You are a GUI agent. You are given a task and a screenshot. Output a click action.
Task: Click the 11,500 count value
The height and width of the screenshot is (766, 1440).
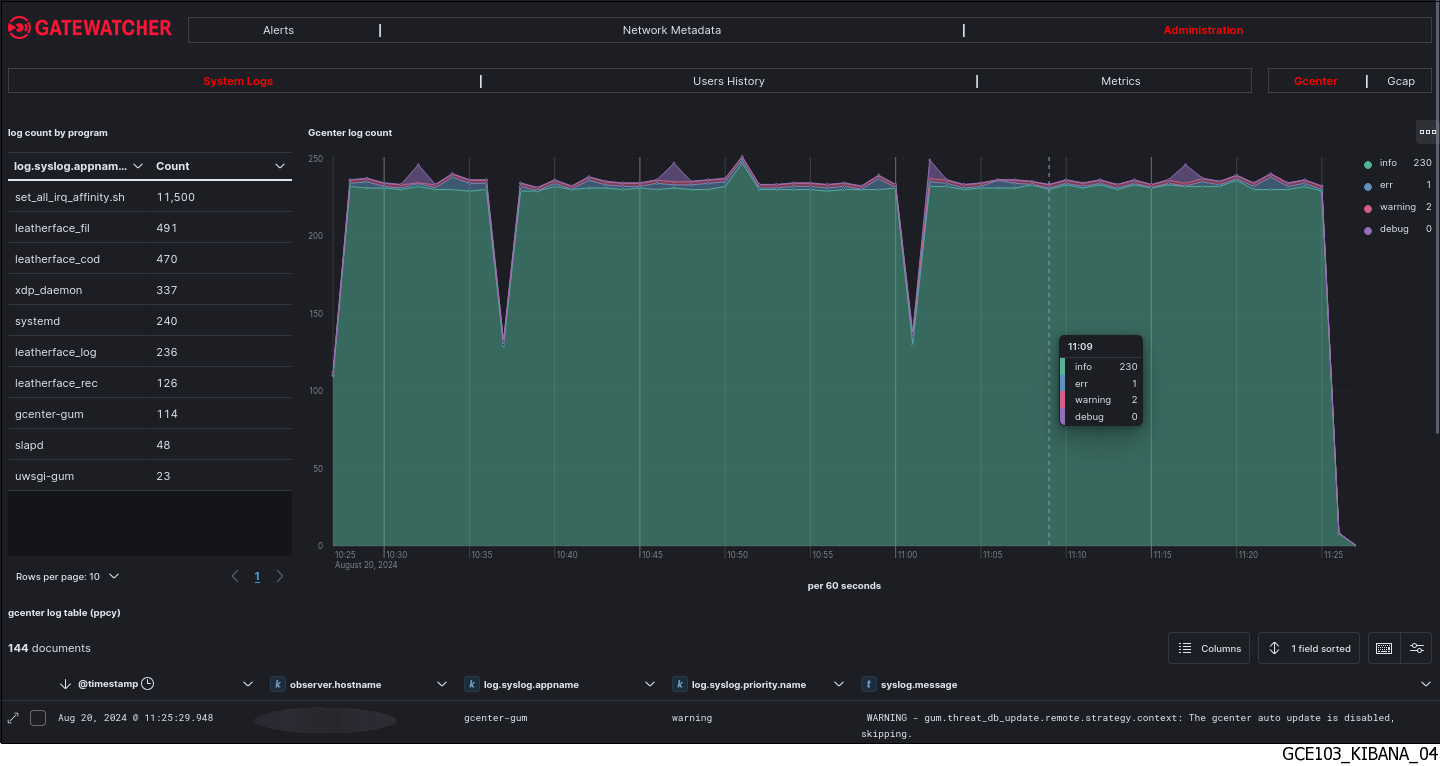point(176,197)
